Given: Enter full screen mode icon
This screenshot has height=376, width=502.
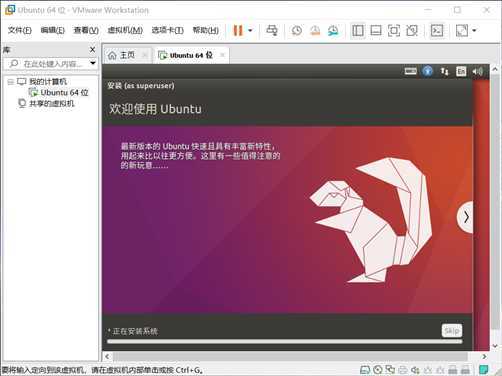Looking at the screenshot, I should (394, 31).
